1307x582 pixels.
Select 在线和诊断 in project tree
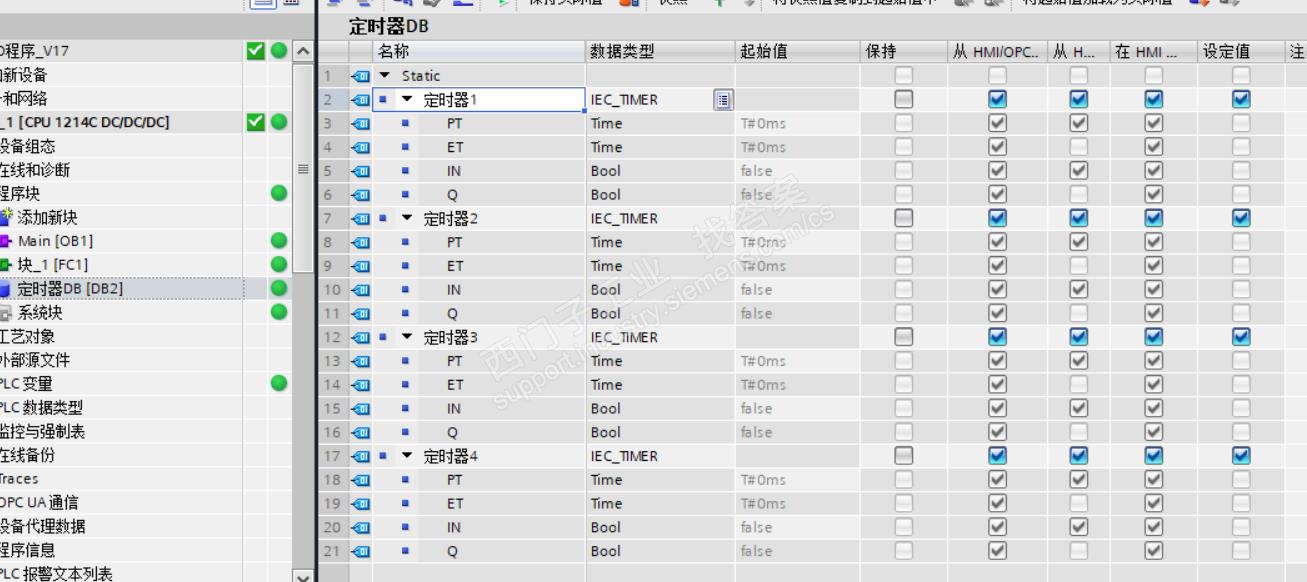pos(35,170)
